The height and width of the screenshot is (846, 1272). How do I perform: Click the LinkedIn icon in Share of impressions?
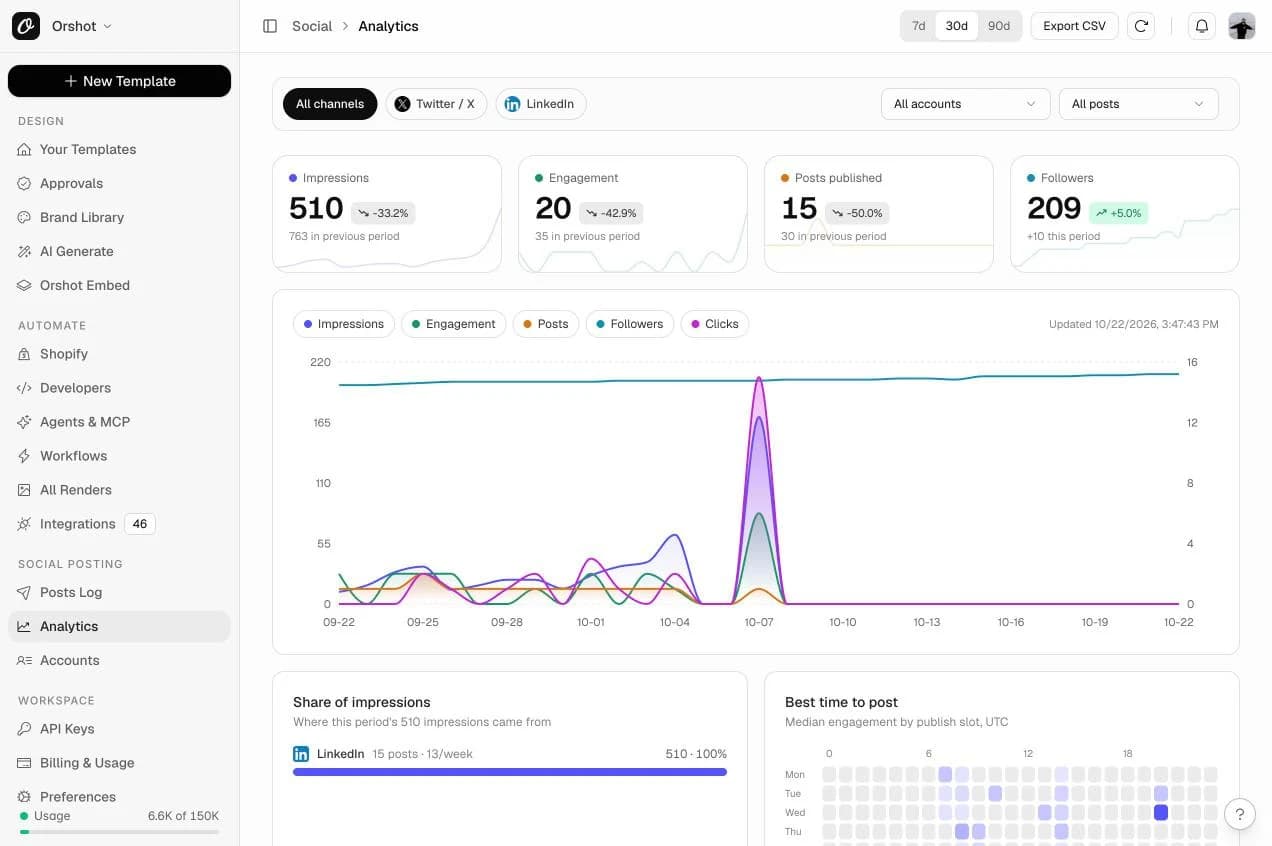pos(301,754)
